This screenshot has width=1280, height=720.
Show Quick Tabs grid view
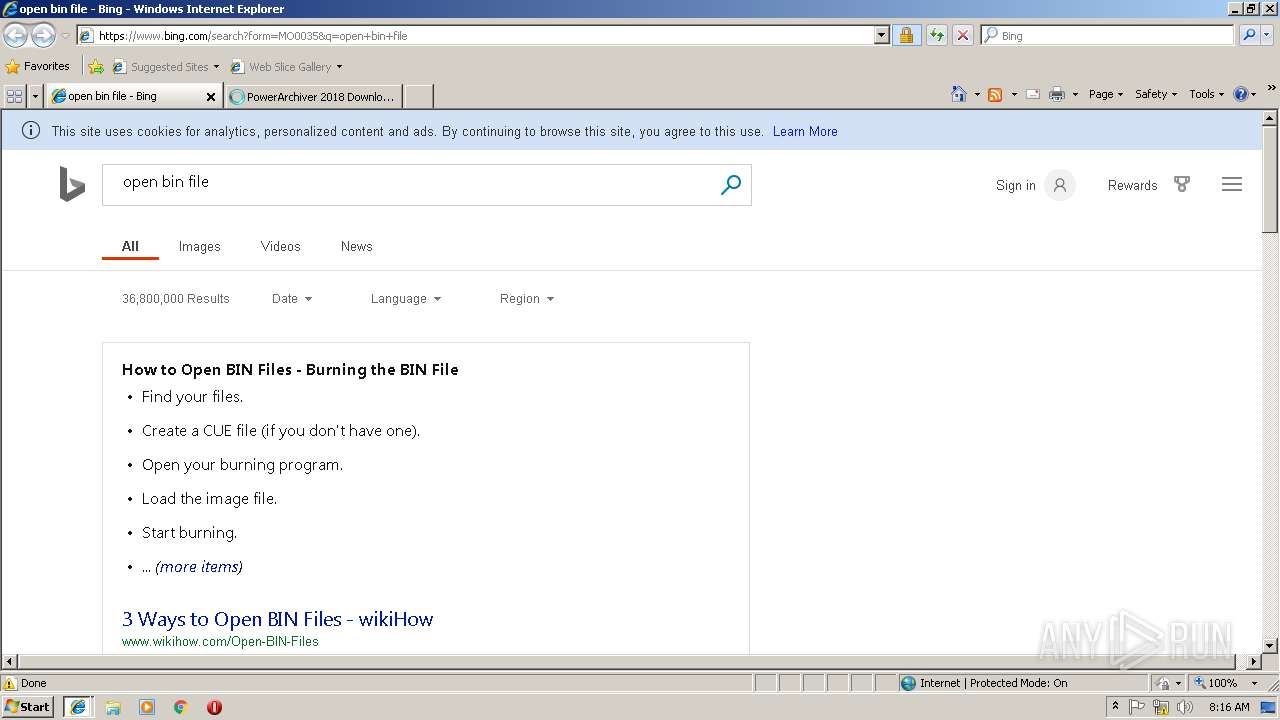14,96
